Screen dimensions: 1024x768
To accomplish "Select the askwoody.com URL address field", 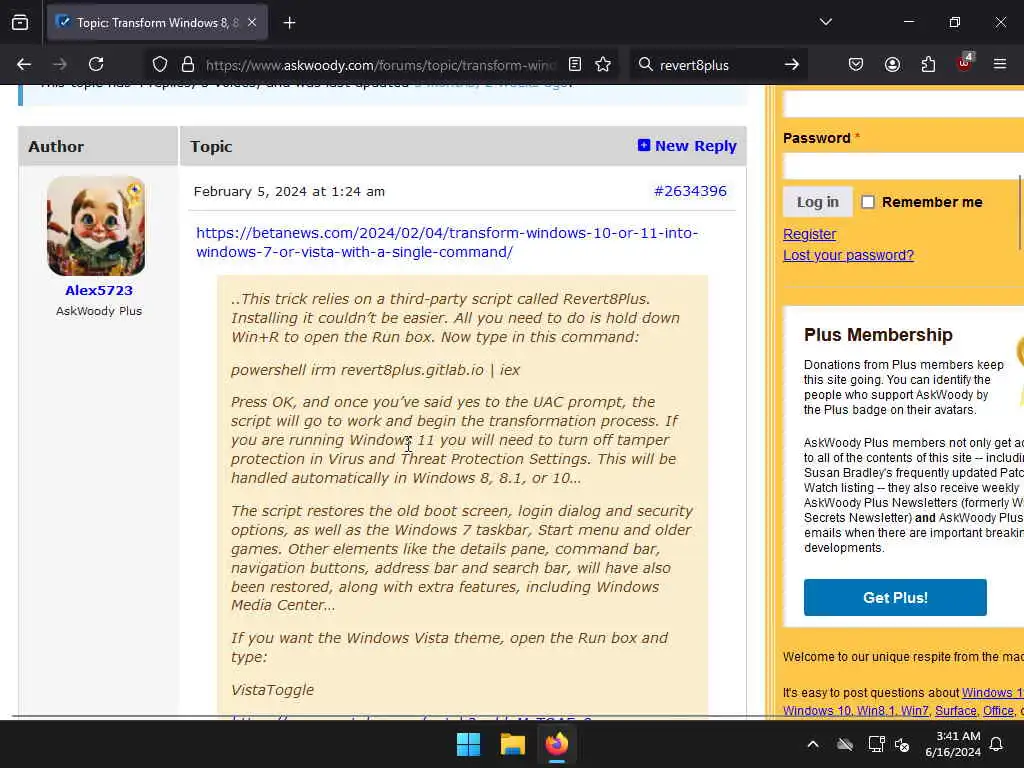I will click(381, 65).
